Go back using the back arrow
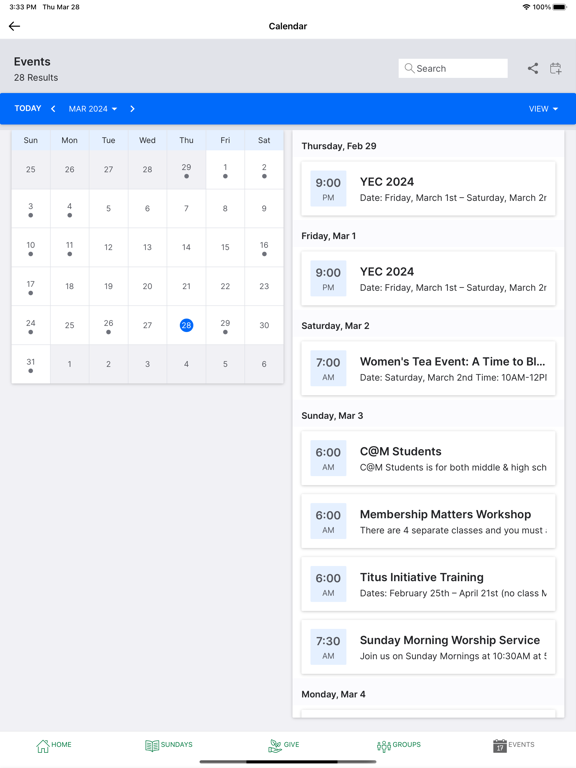This screenshot has height=768, width=576. [x=14, y=26]
